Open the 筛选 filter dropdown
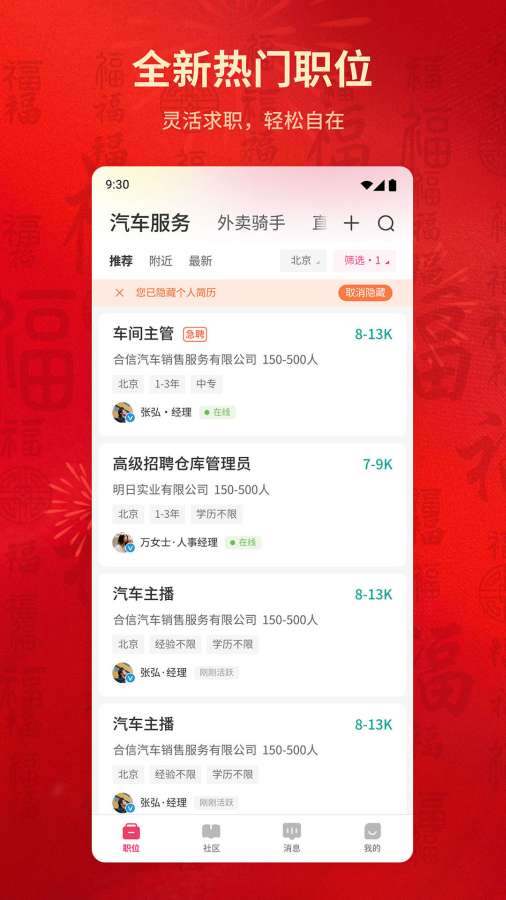 click(x=364, y=261)
